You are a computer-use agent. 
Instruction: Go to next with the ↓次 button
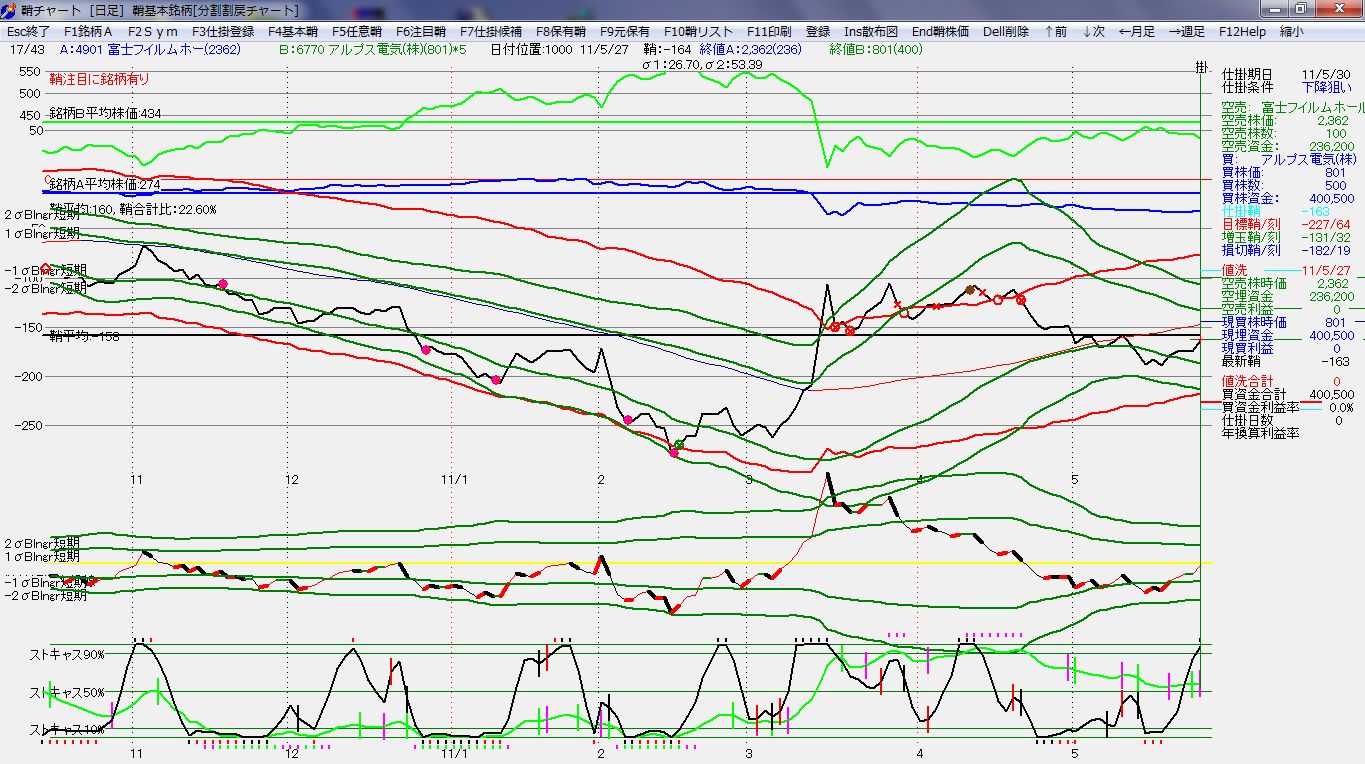point(1093,31)
